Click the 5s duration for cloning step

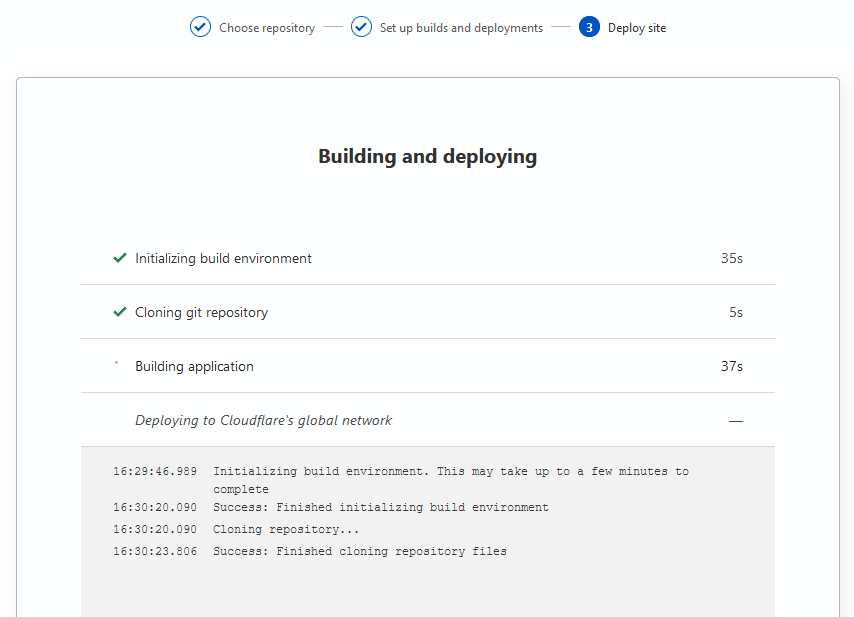pyautogui.click(x=735, y=312)
